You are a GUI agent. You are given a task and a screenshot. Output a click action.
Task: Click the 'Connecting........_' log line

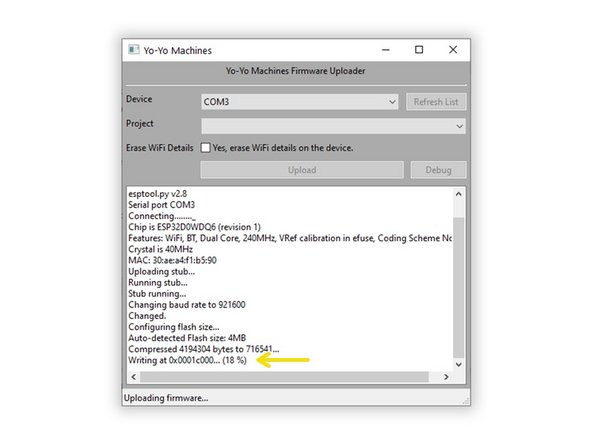[162, 216]
